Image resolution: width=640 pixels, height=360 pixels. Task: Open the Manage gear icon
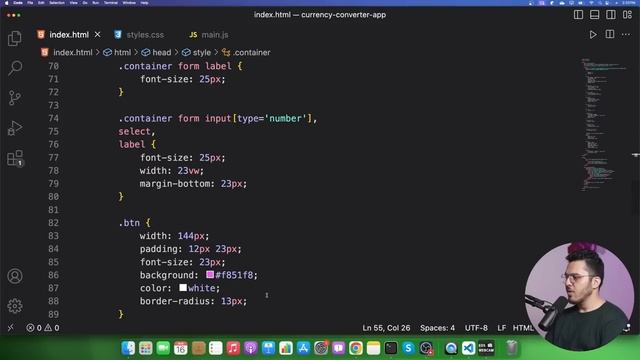coord(15,306)
